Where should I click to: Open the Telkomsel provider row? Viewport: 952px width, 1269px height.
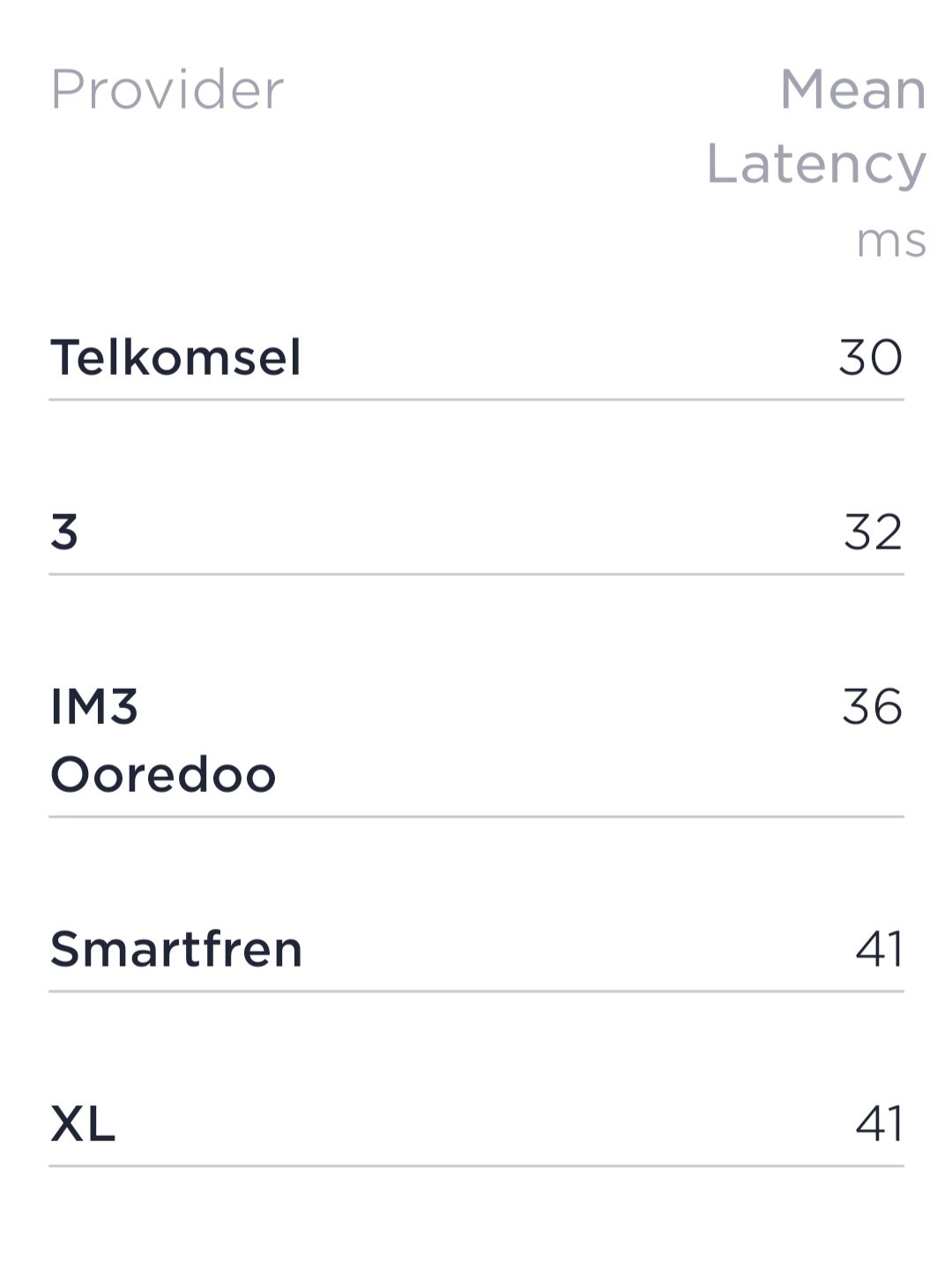[x=476, y=358]
